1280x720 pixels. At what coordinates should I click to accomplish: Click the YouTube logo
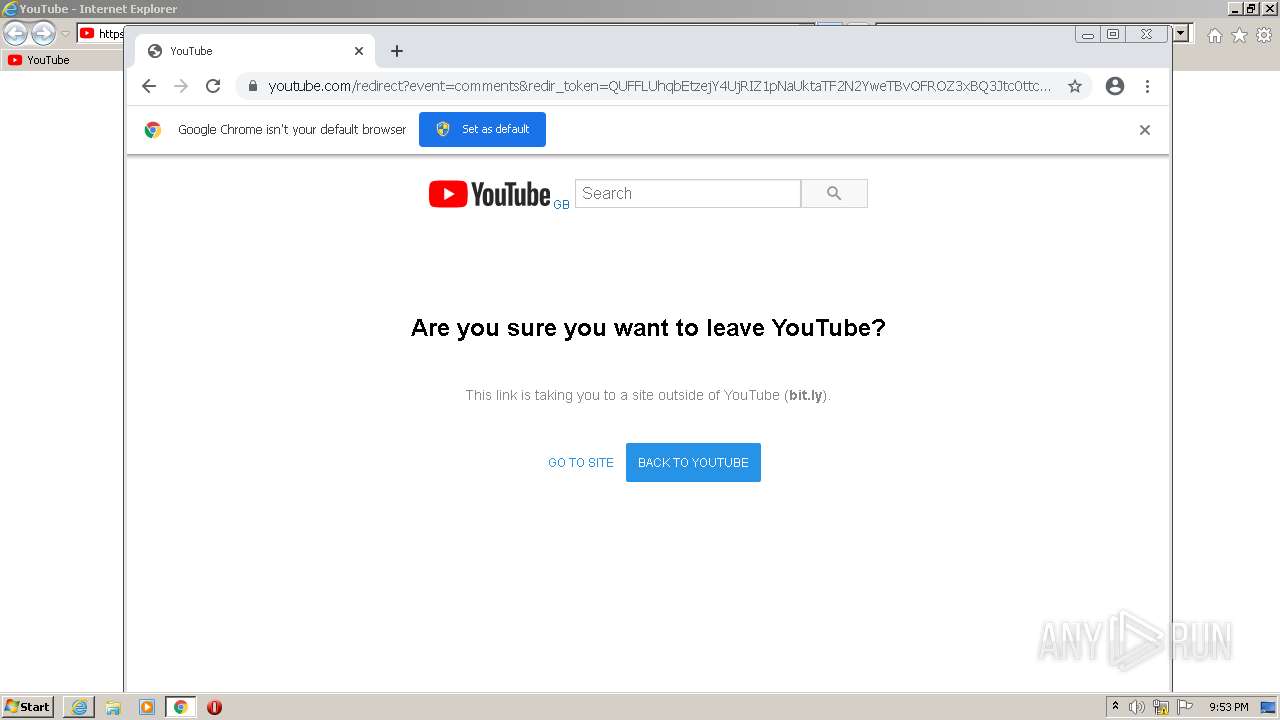(x=490, y=194)
